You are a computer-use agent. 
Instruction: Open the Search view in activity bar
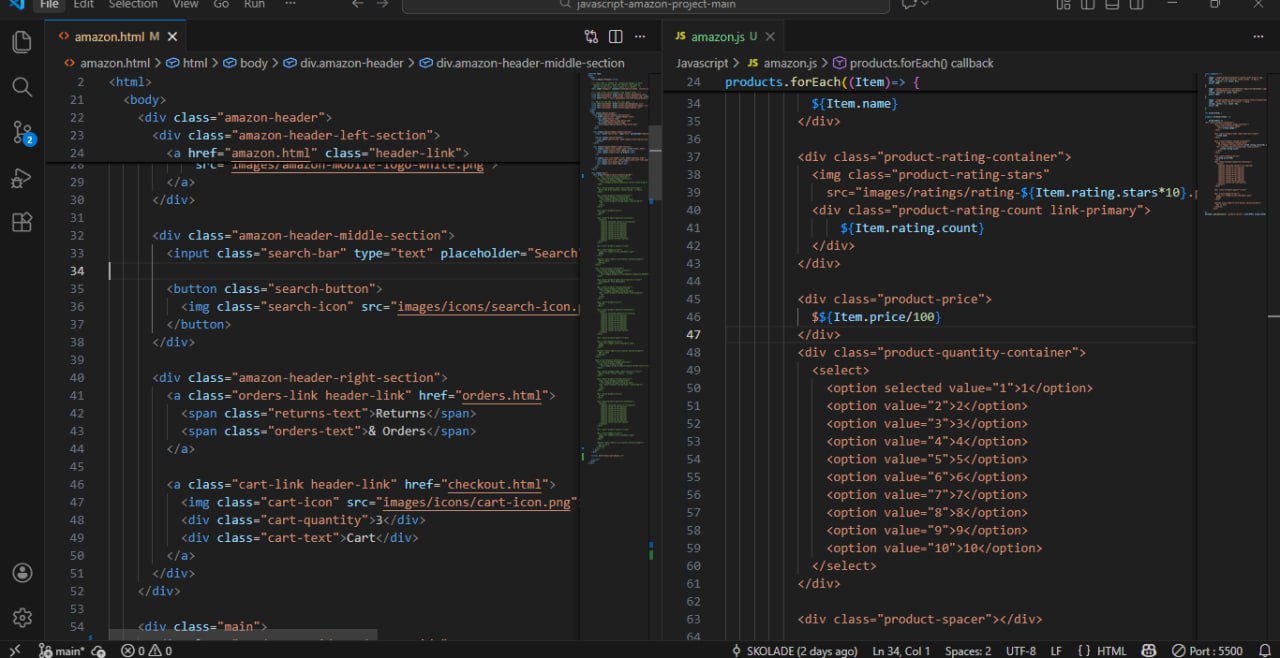pos(21,87)
